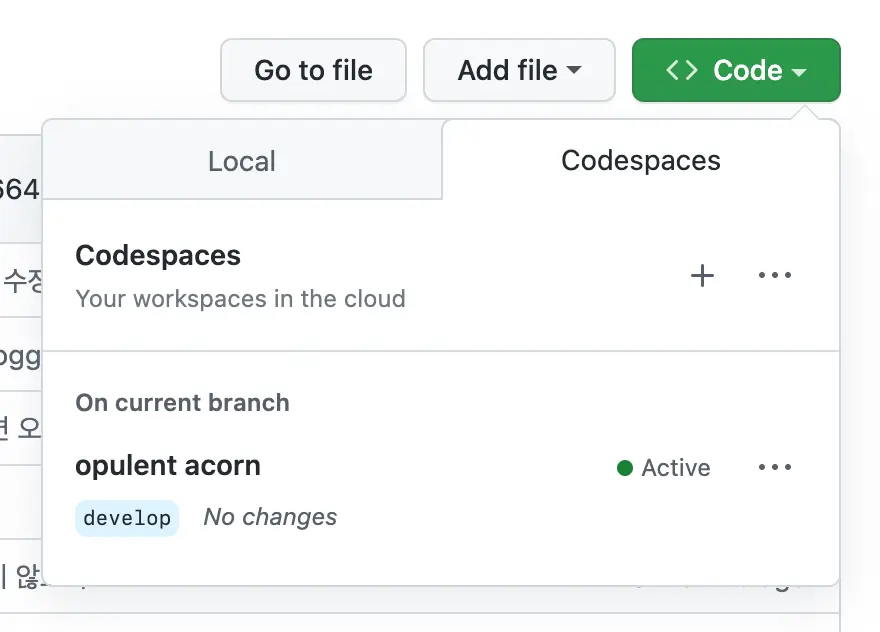Viewport: 880px width, 632px height.
Task: Expand the Add file dropdown arrow
Action: click(574, 71)
